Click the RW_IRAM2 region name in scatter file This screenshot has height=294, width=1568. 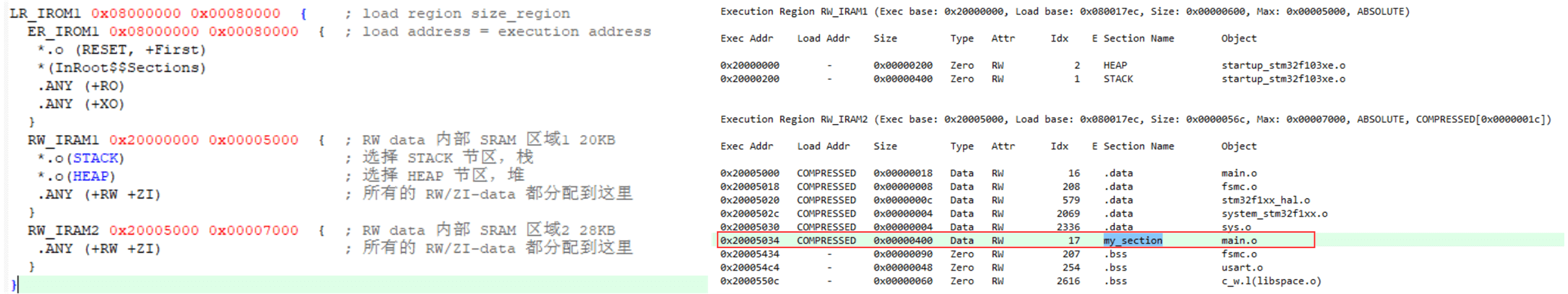coord(63,230)
